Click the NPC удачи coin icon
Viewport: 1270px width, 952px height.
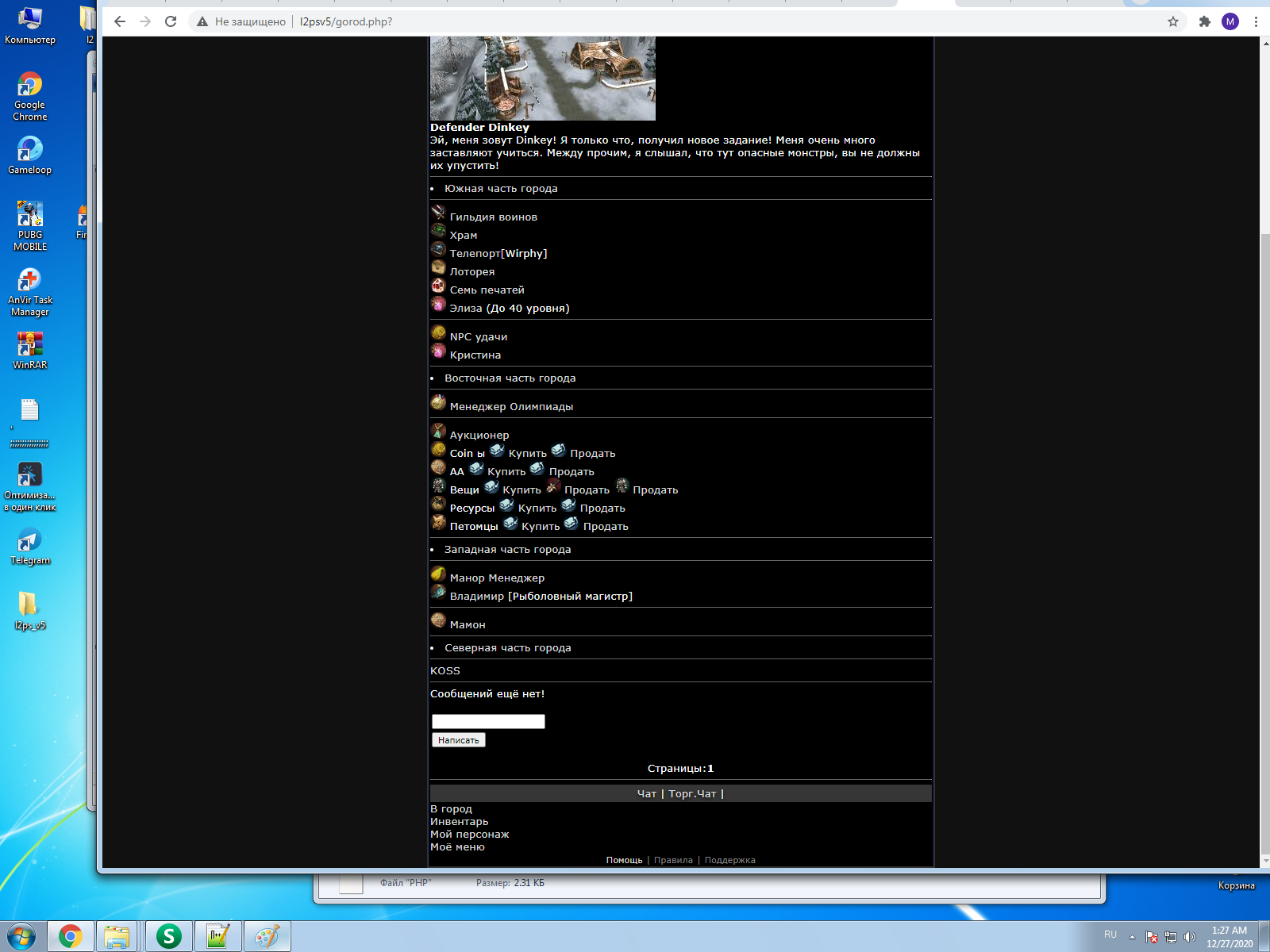coord(438,332)
